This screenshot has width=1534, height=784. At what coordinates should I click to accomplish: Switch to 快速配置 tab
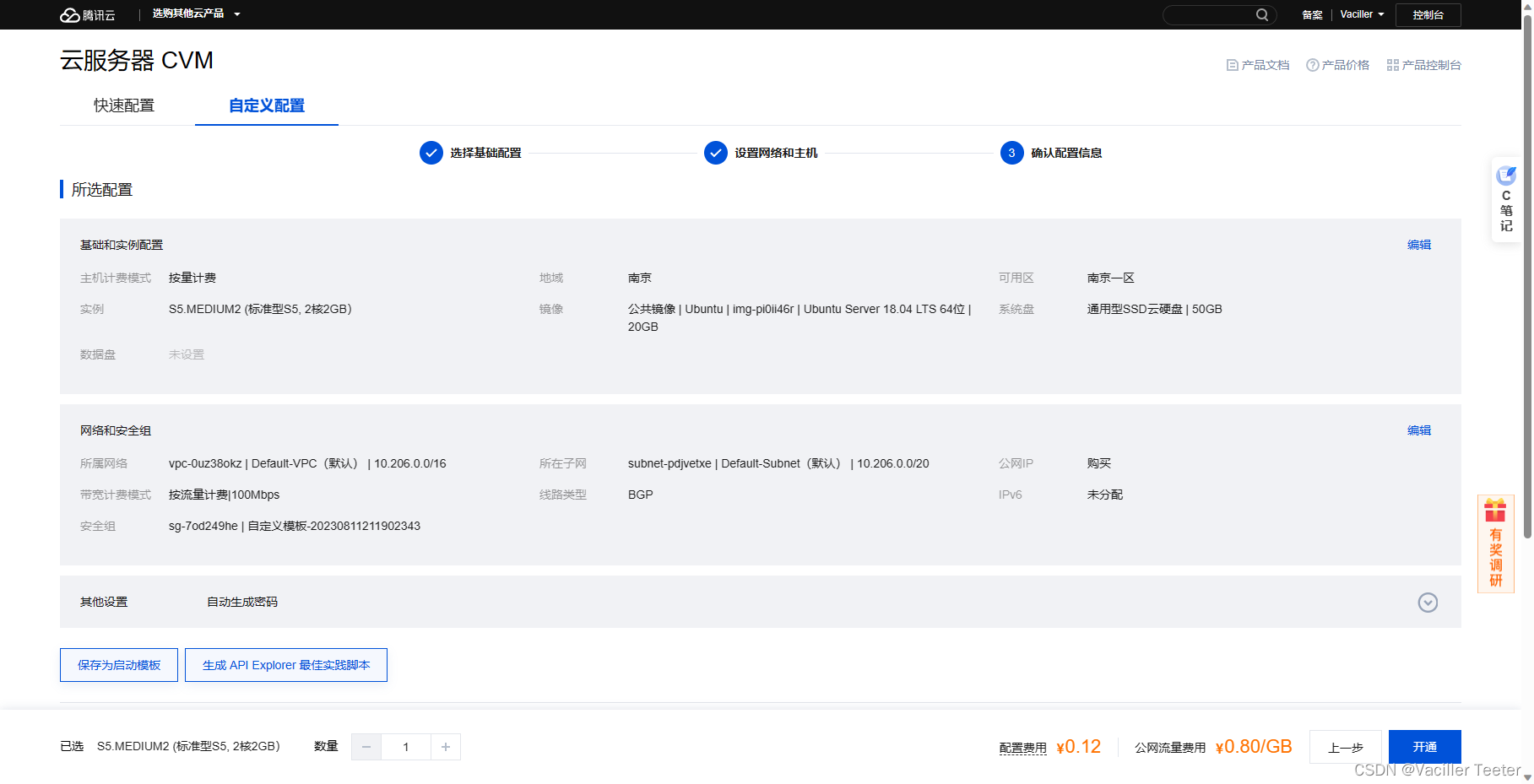tap(124, 105)
